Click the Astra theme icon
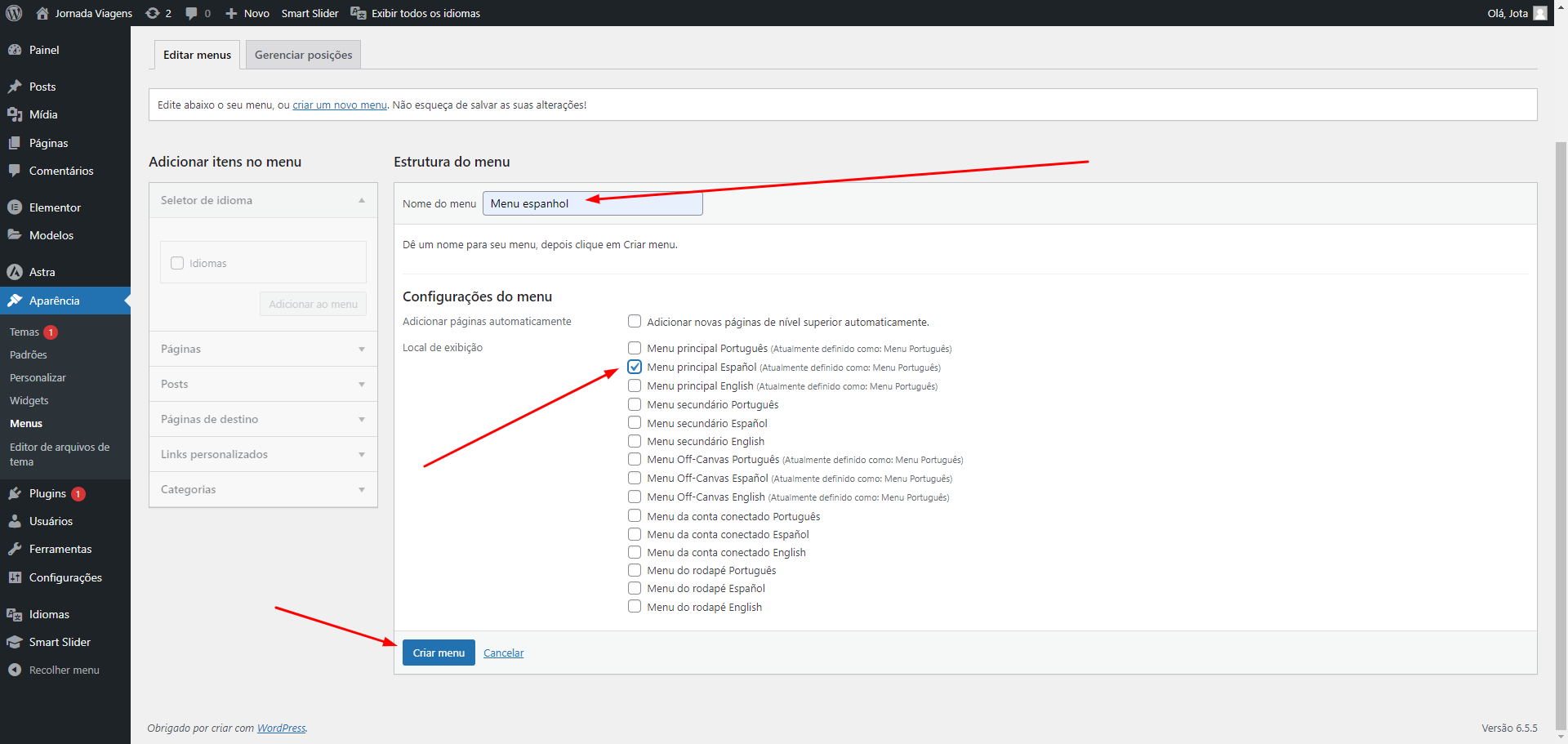Image resolution: width=1568 pixels, height=744 pixels. (x=15, y=272)
